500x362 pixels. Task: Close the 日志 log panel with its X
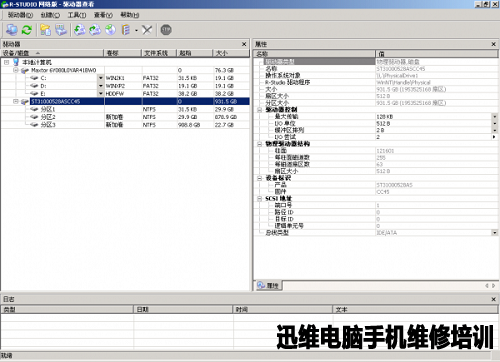[x=494, y=299]
